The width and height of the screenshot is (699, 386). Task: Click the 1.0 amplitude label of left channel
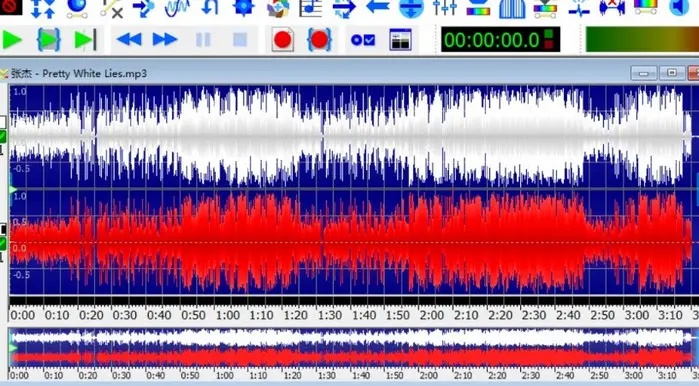(20, 92)
